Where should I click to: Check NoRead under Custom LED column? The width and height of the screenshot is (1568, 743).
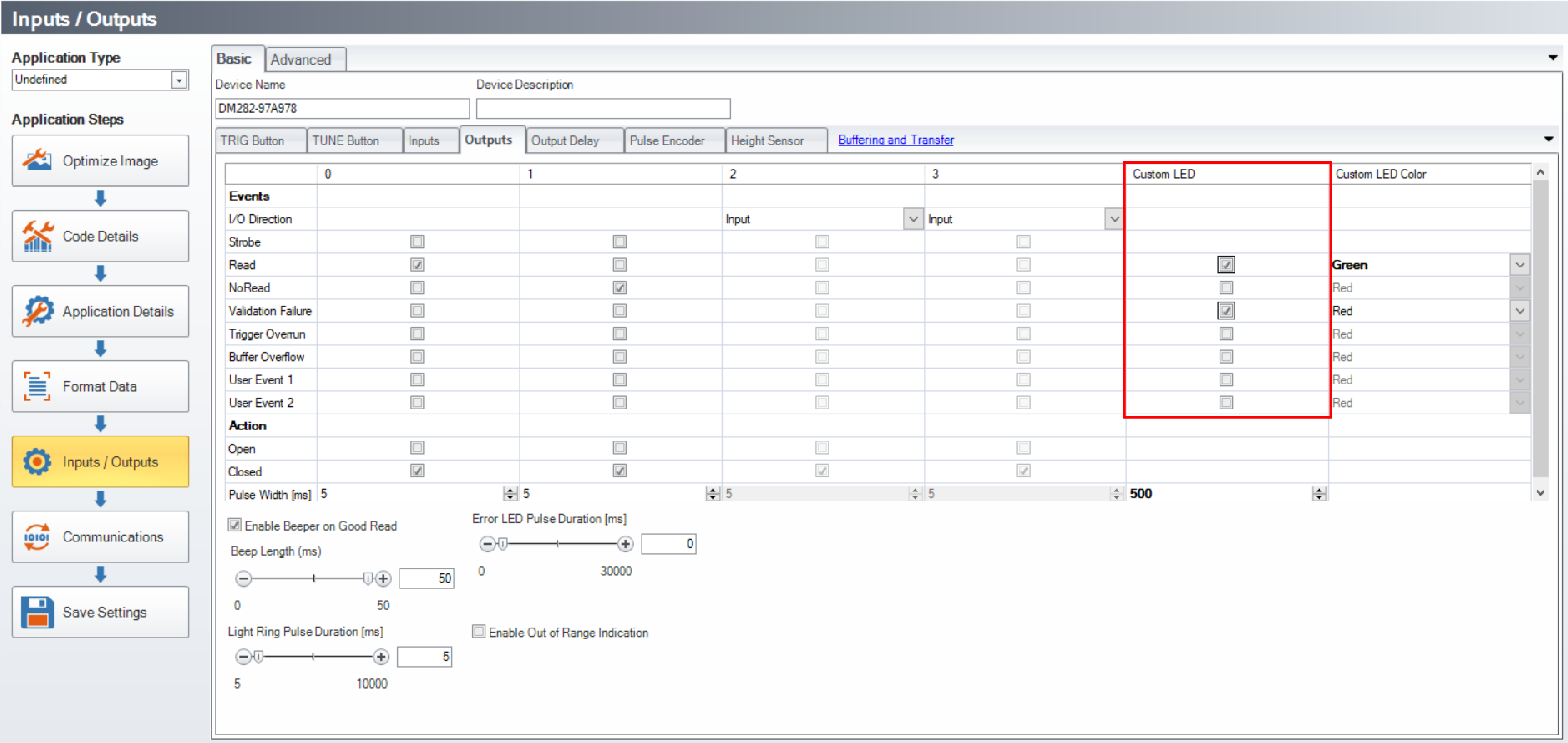click(x=1226, y=287)
